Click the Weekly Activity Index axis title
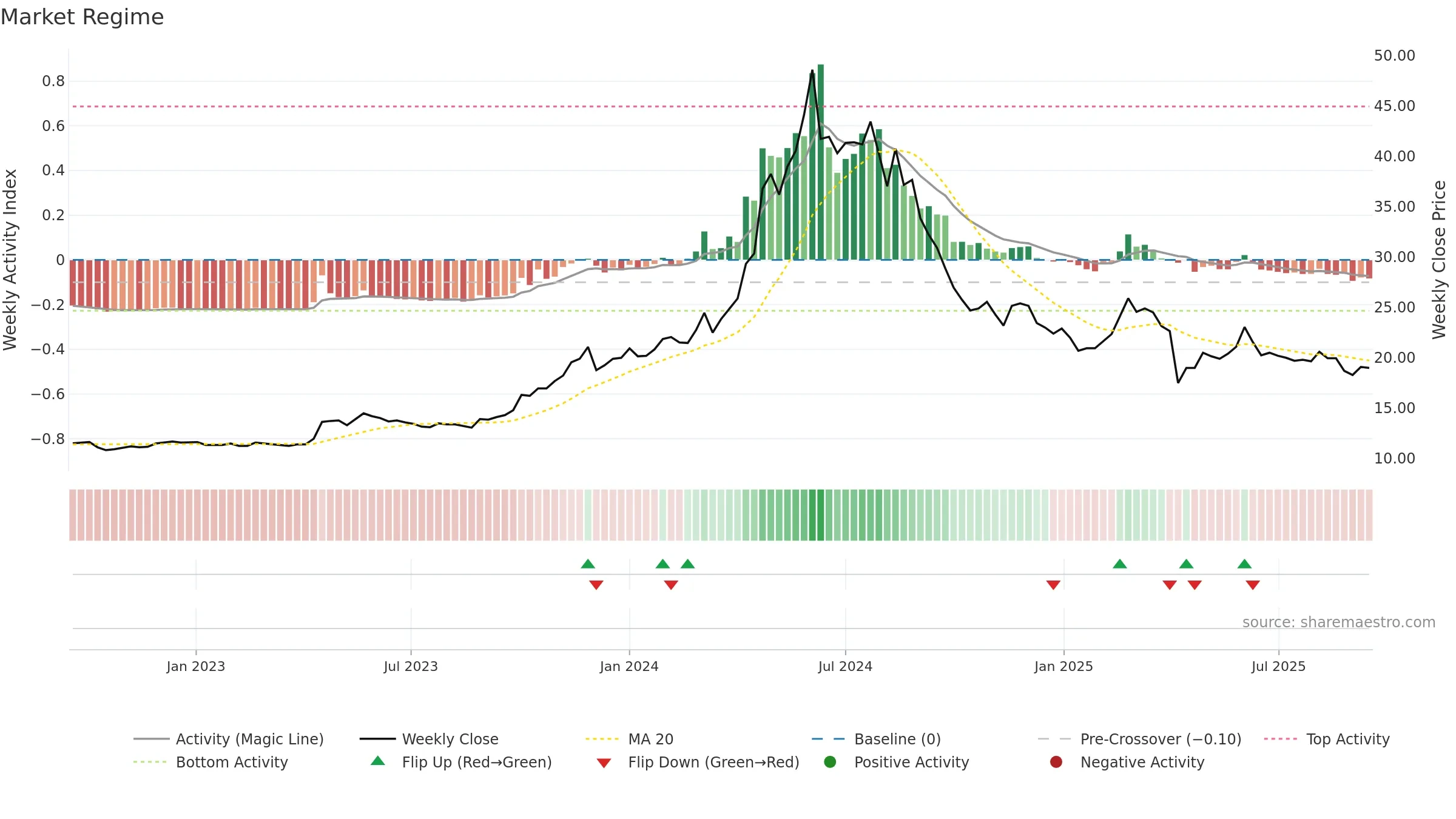 tap(10, 260)
